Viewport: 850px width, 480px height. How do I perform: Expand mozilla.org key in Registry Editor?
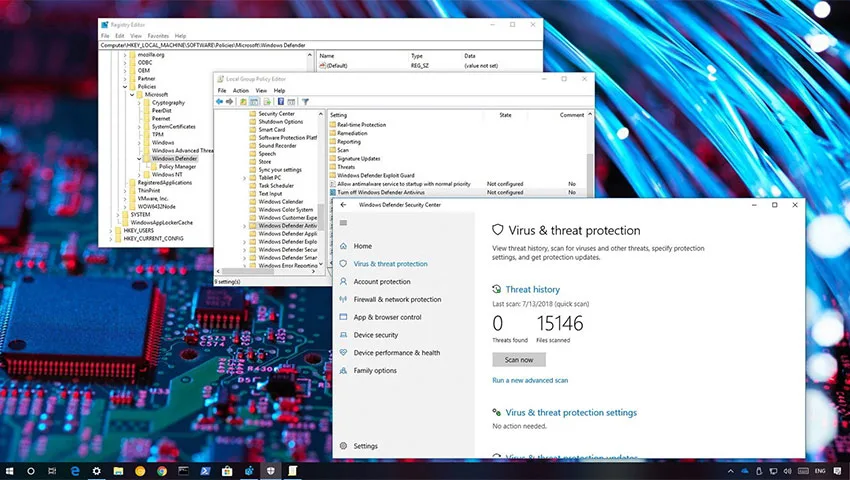point(125,55)
